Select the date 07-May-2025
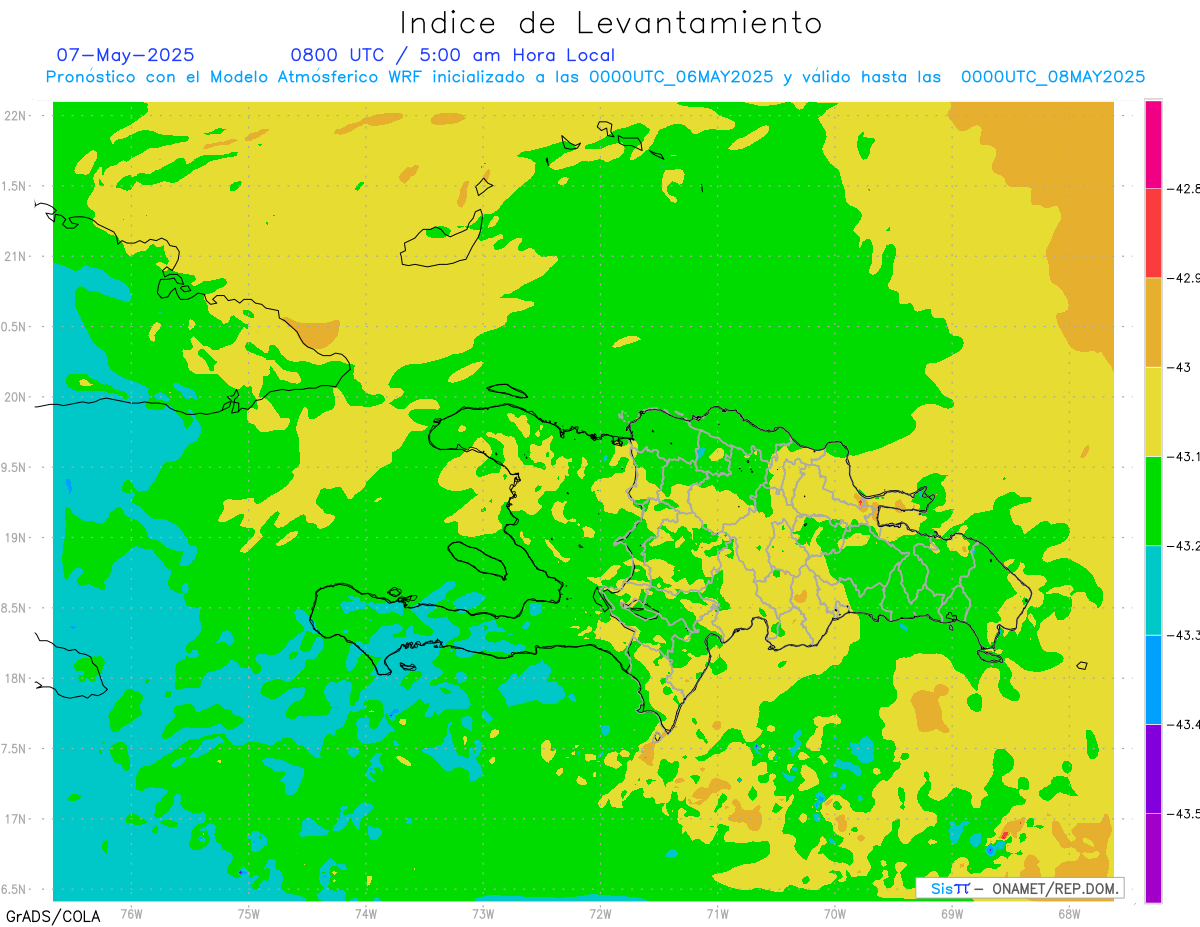This screenshot has width=1200, height=927. tap(125, 55)
